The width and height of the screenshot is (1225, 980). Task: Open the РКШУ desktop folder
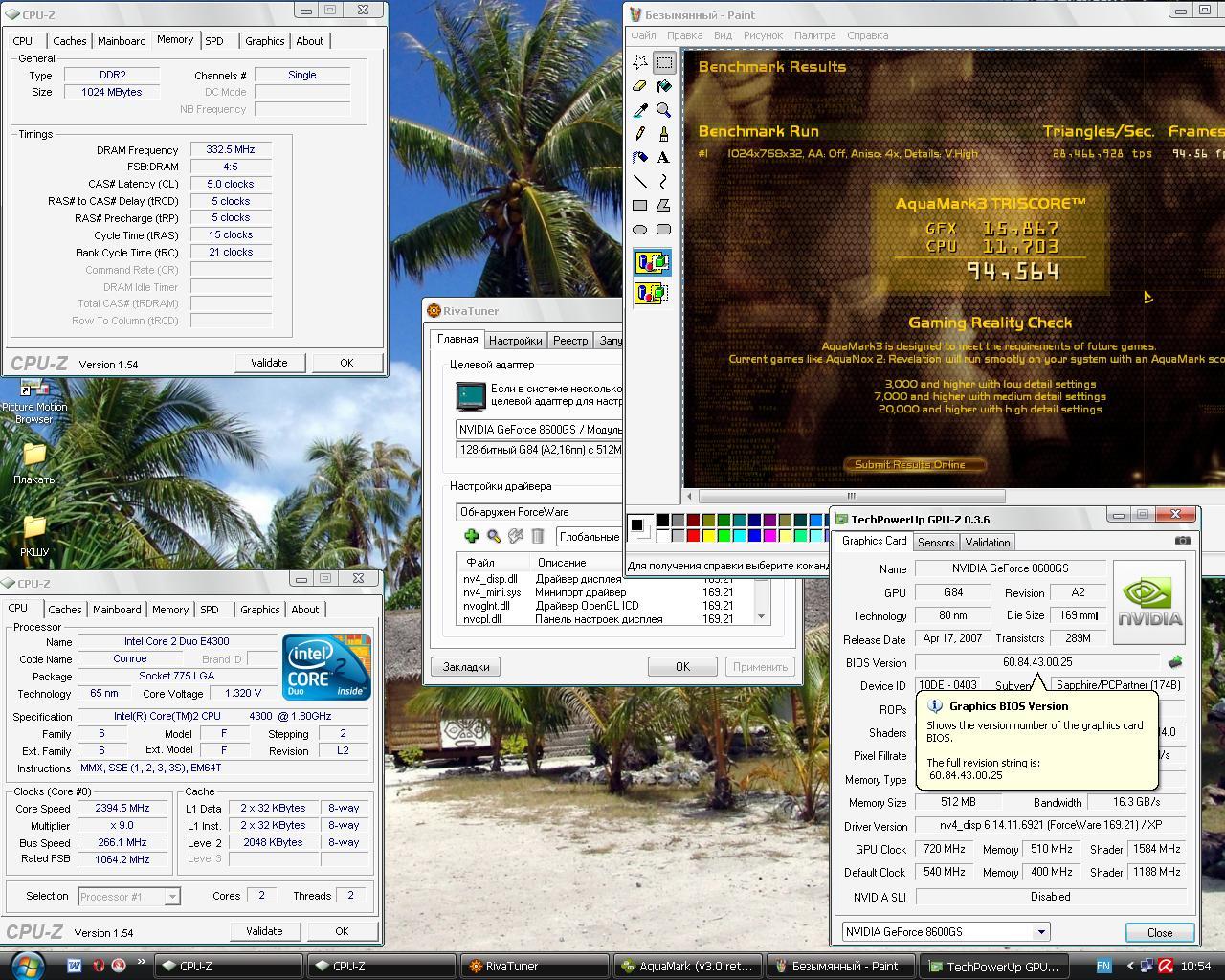click(x=34, y=536)
